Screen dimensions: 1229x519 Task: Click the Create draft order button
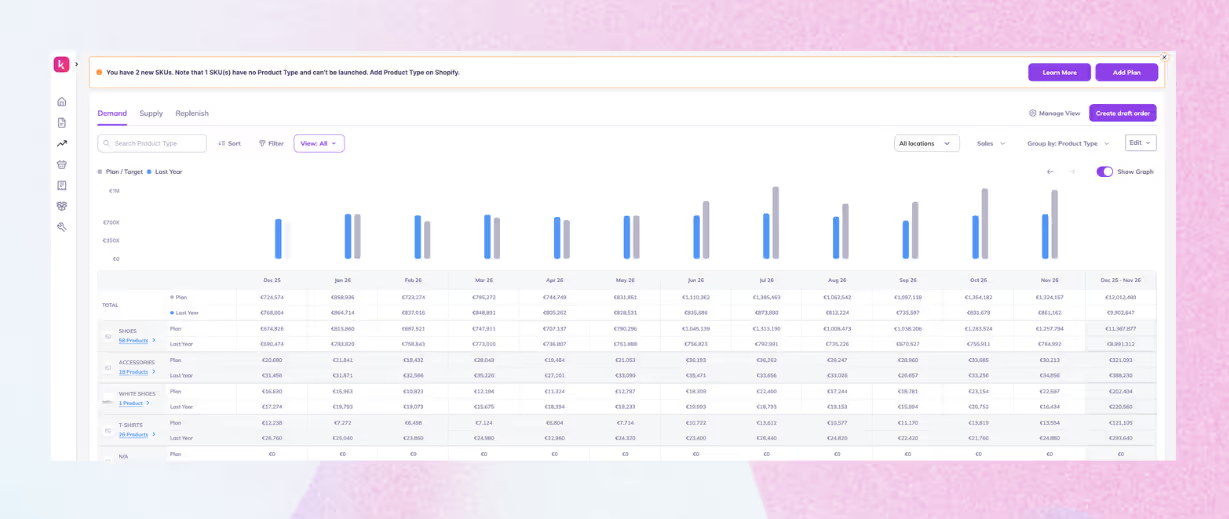point(1123,113)
